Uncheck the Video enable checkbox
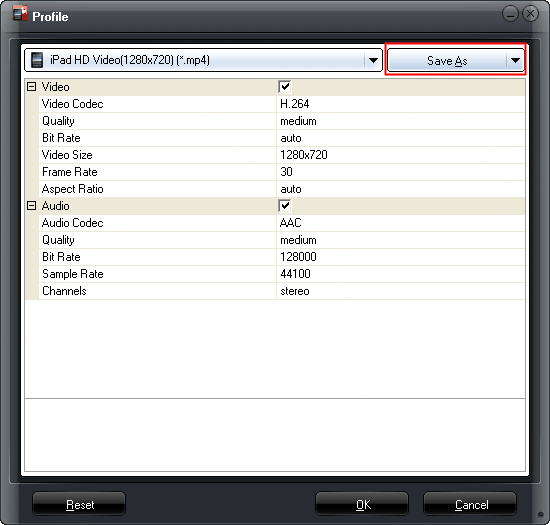The image size is (550, 525). pyautogui.click(x=284, y=87)
